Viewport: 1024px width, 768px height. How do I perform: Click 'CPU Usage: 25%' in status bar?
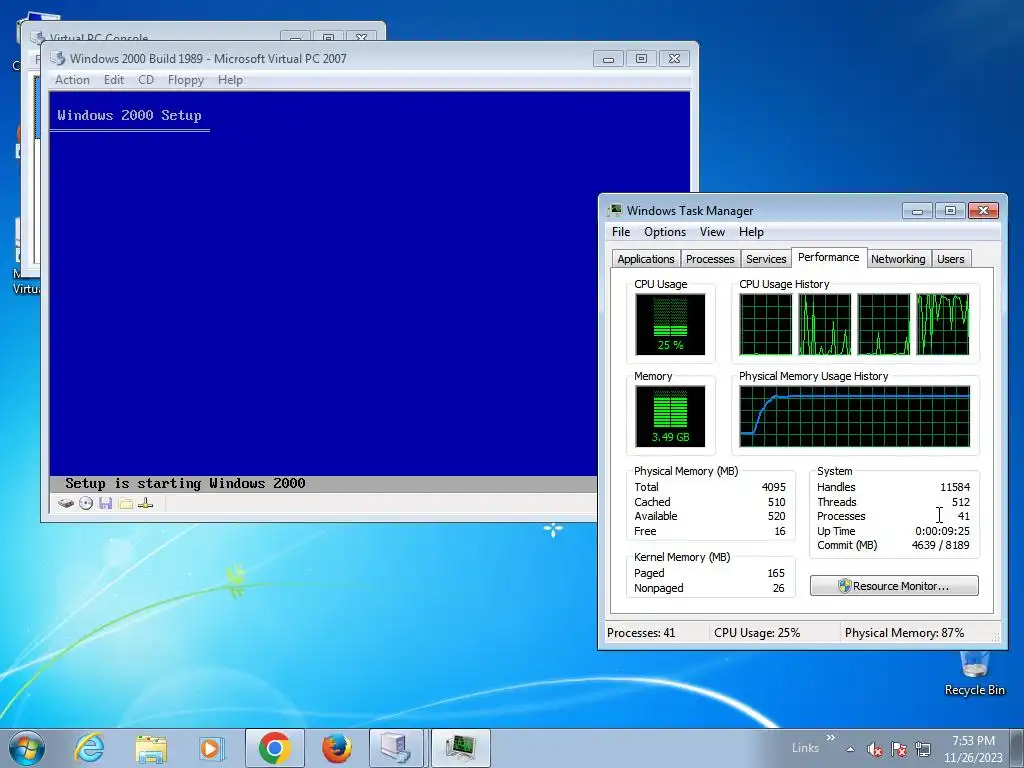(756, 633)
